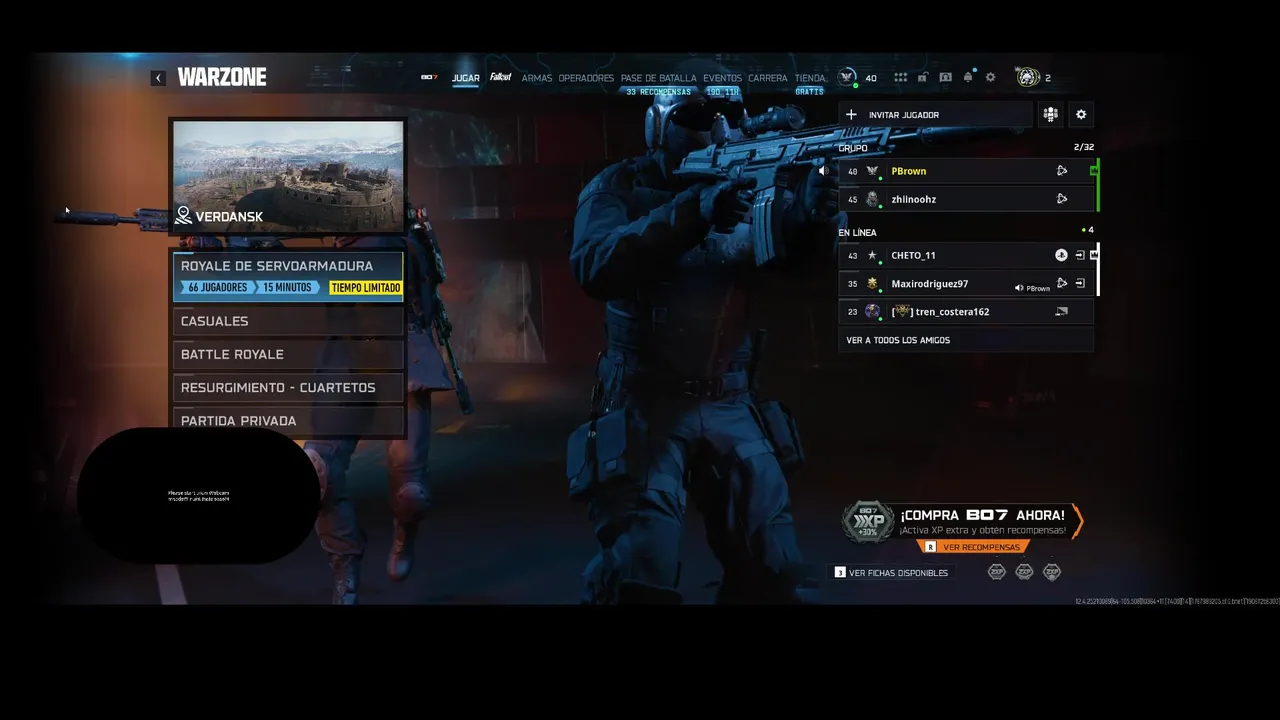Click the Verdansk map thumbnail
The width and height of the screenshot is (1280, 720).
288,176
